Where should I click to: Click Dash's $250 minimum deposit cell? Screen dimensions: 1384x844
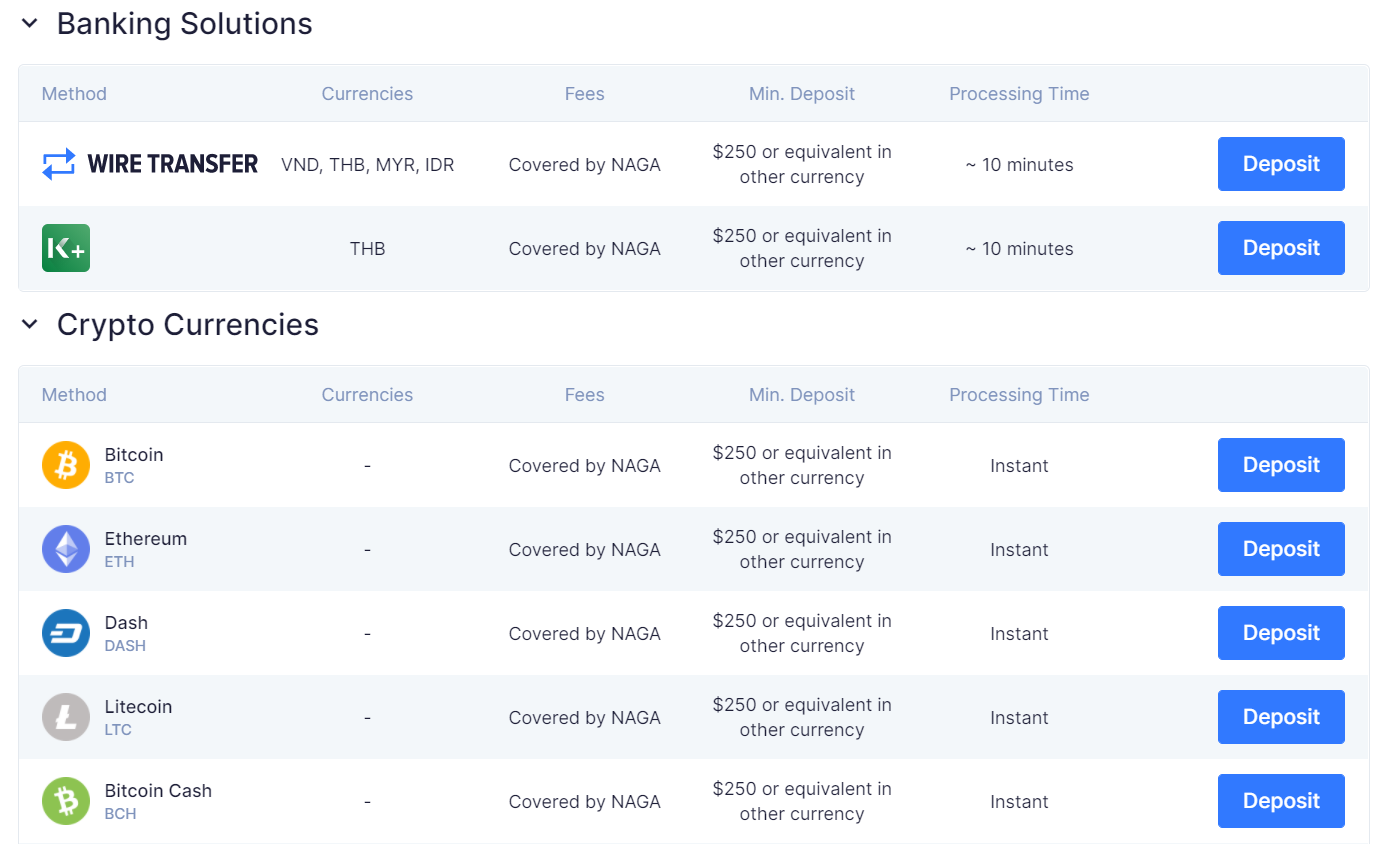pyautogui.click(x=802, y=633)
